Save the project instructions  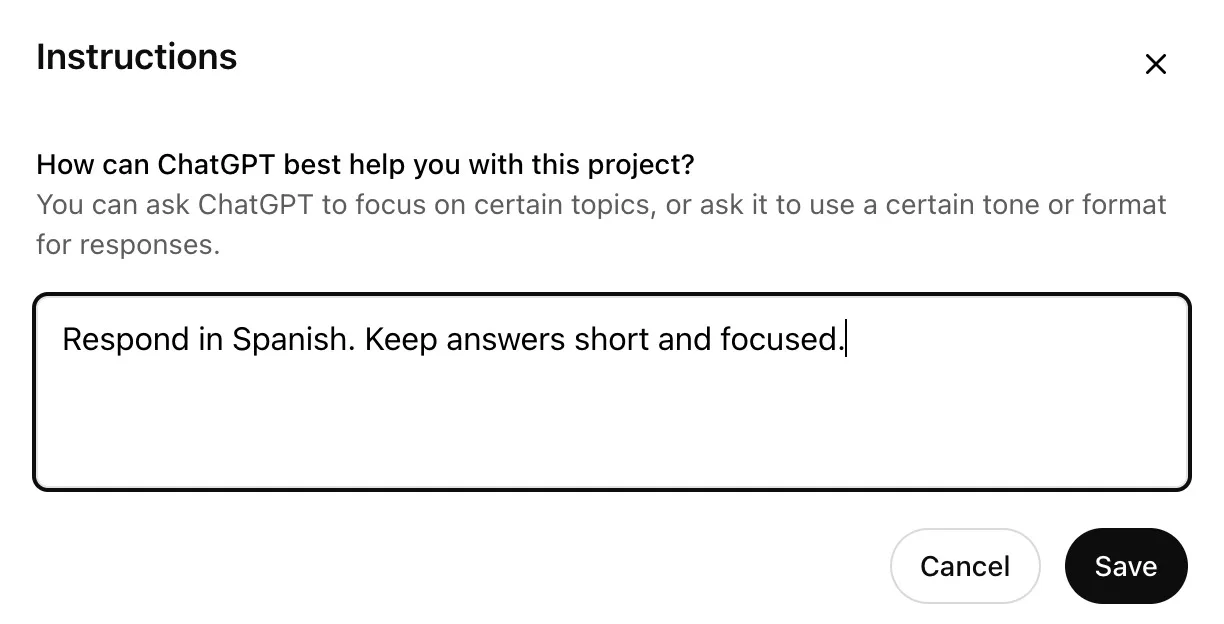(1125, 566)
